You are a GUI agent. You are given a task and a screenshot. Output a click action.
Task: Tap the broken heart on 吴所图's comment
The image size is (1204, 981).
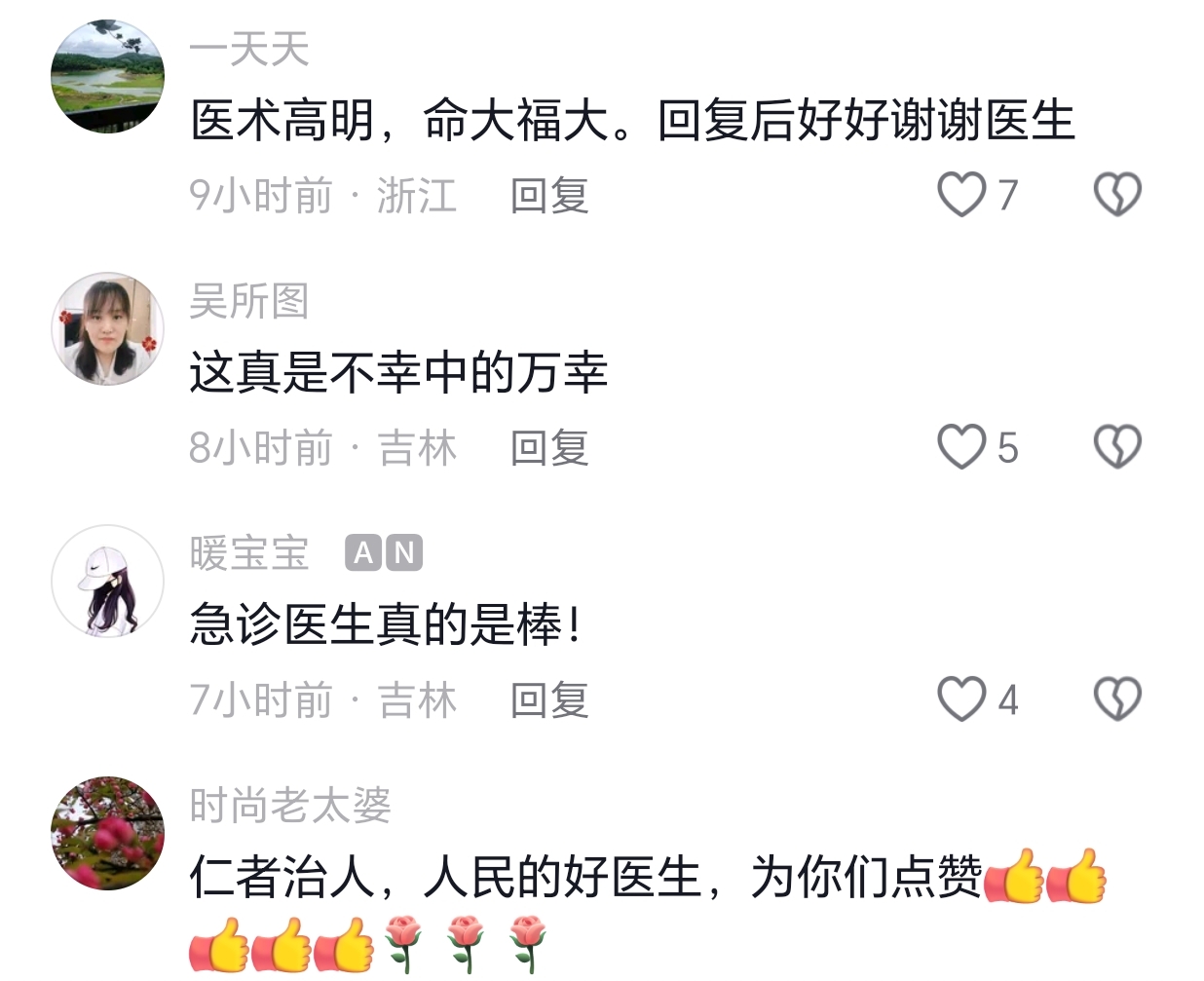coord(1117,446)
